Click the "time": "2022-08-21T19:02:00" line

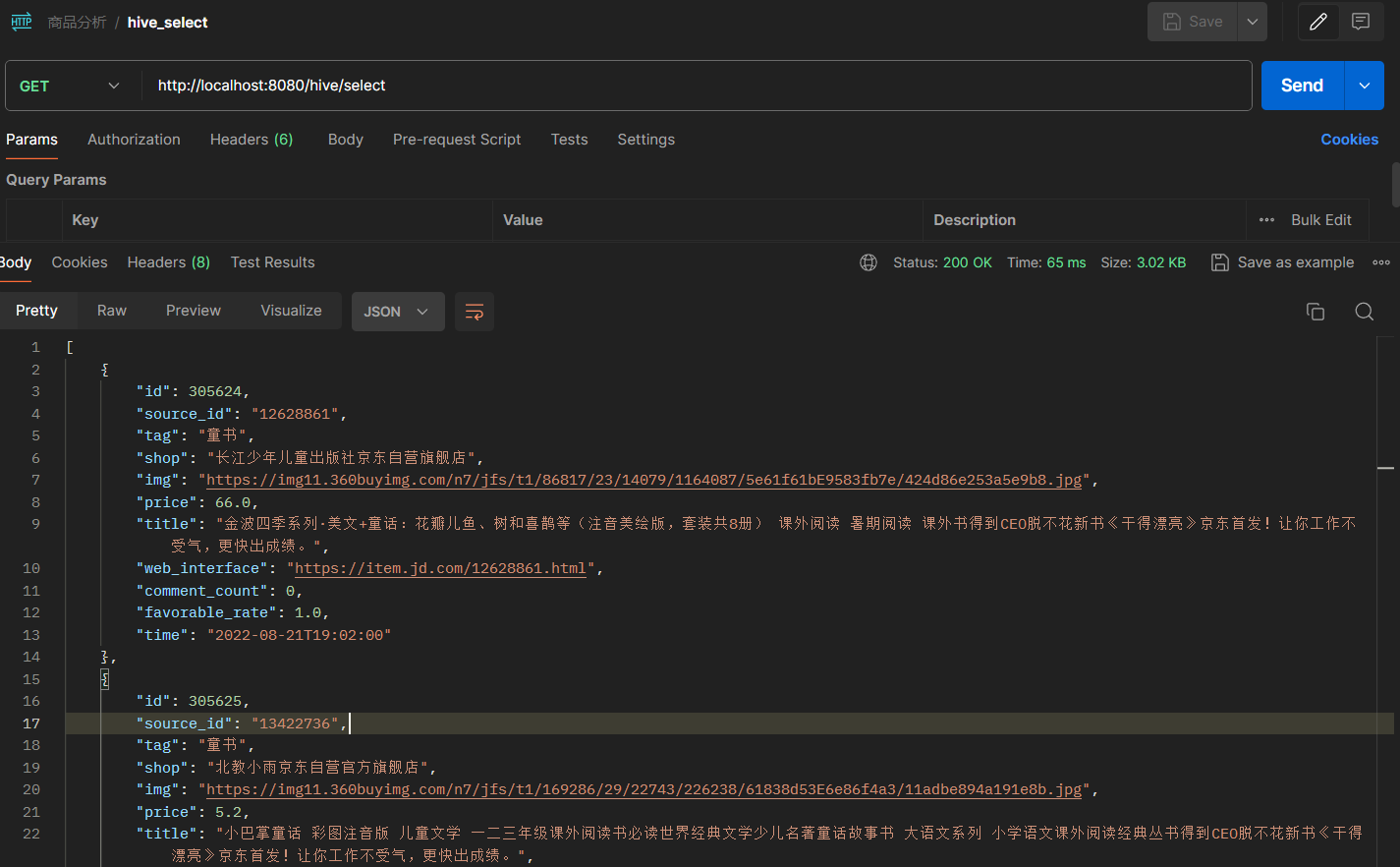click(263, 635)
